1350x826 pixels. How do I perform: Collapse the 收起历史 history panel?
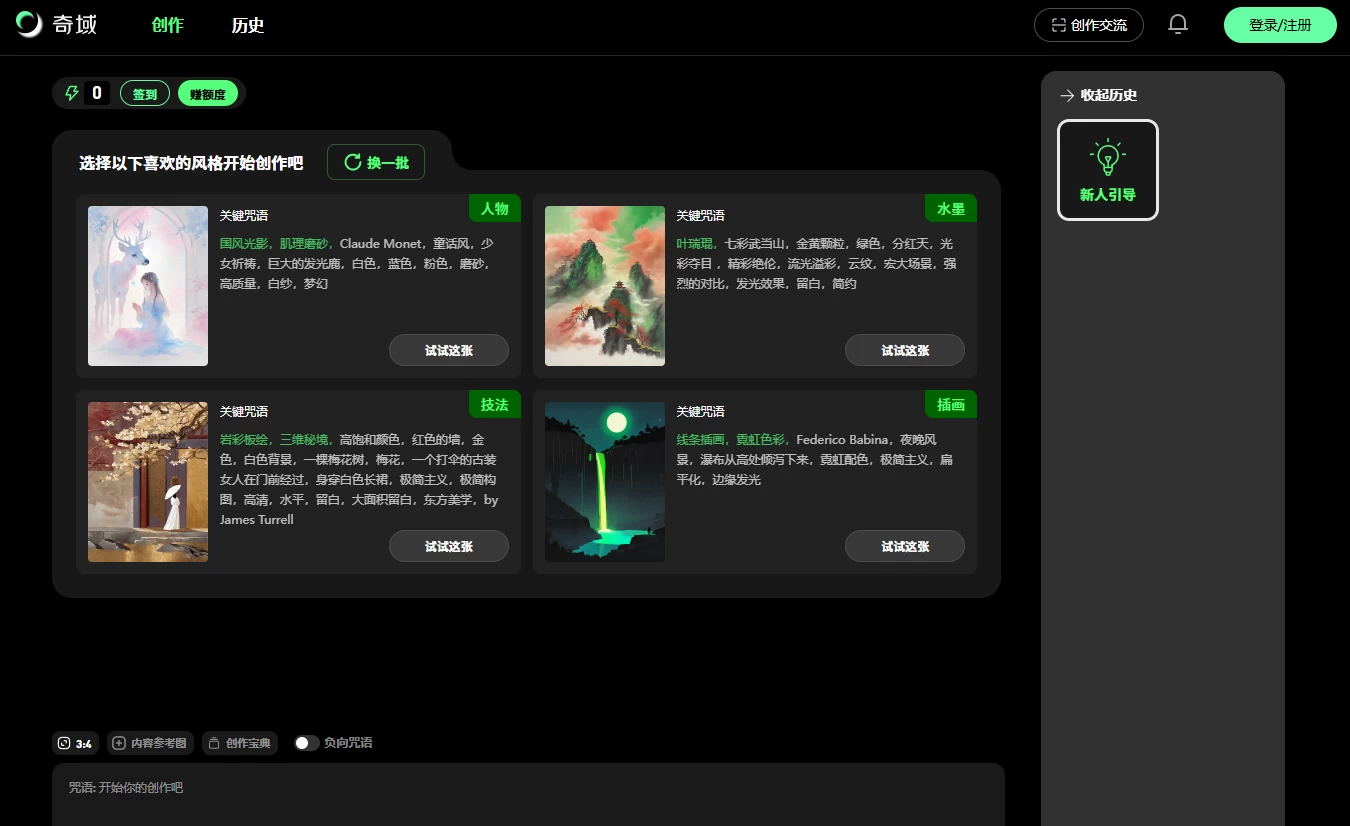click(x=1098, y=95)
